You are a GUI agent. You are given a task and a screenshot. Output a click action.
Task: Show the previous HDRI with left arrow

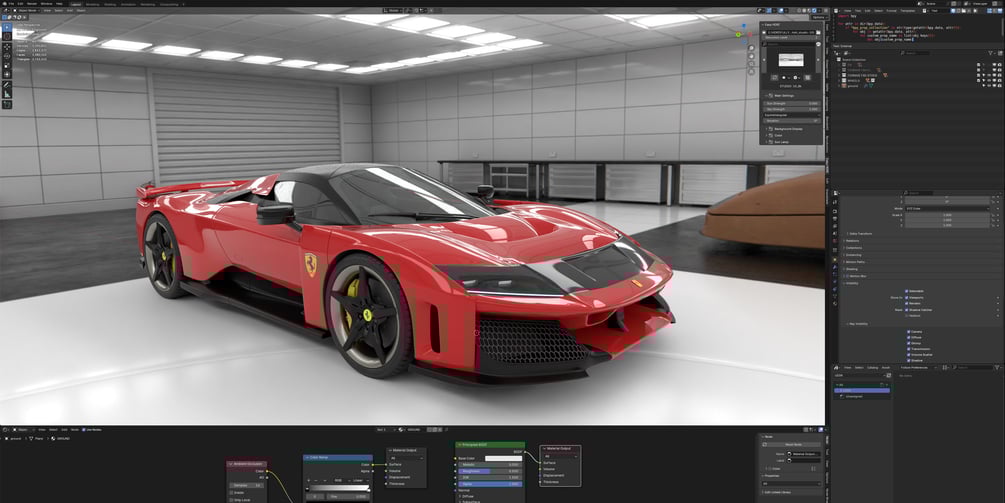[764, 61]
